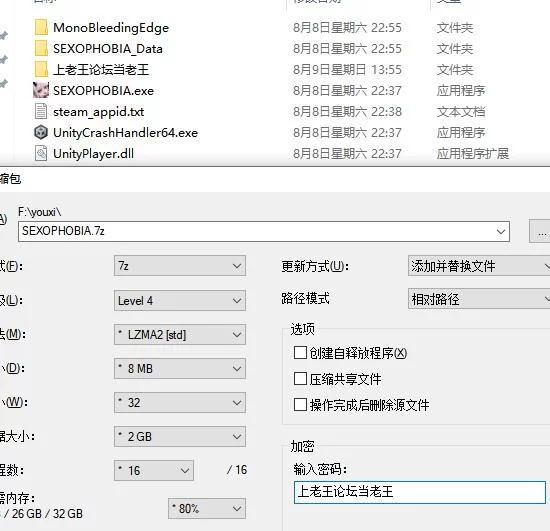This screenshot has width=550, height=531.
Task: Click the F:\youxi\ path label
Action: point(40,212)
